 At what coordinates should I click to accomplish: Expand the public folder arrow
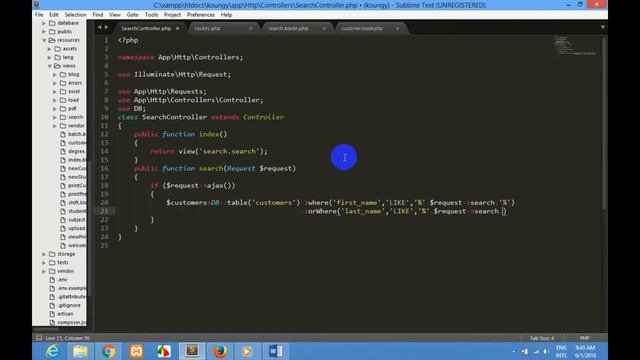pyautogui.click(x=44, y=31)
